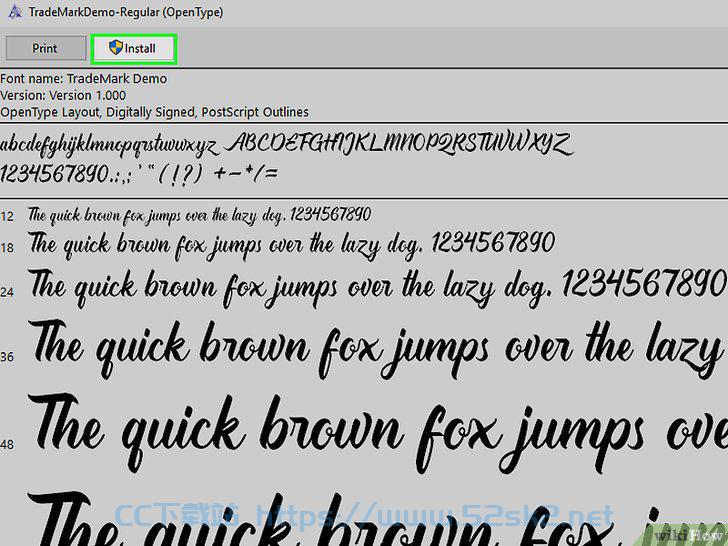Click the lowercase alphabet sample 'abcdefghijklmnopqrstuvwxyz'
This screenshot has width=728, height=546.
109,145
